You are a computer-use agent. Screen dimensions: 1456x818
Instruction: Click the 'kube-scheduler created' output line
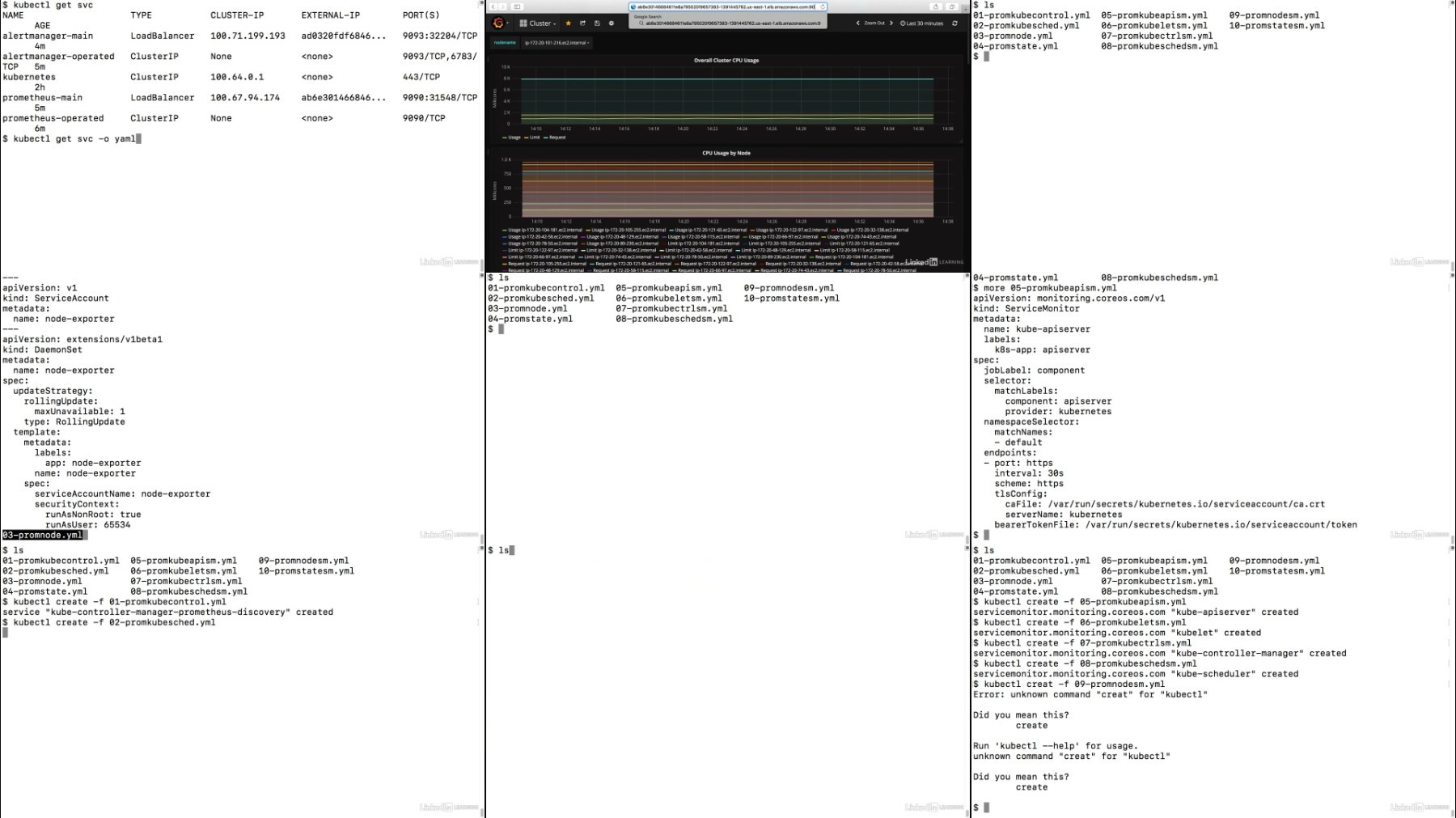pos(1136,673)
